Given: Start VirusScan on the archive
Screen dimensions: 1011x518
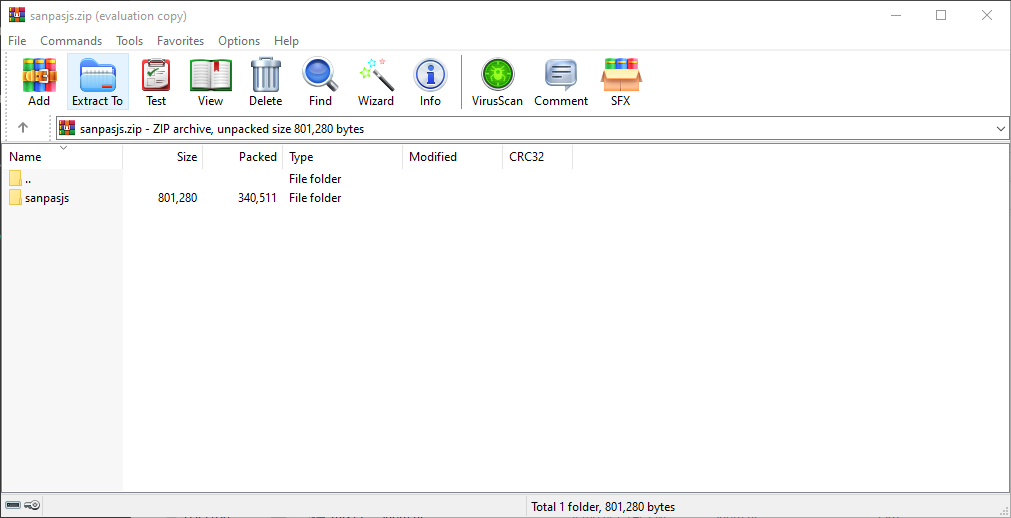Looking at the screenshot, I should point(497,81).
